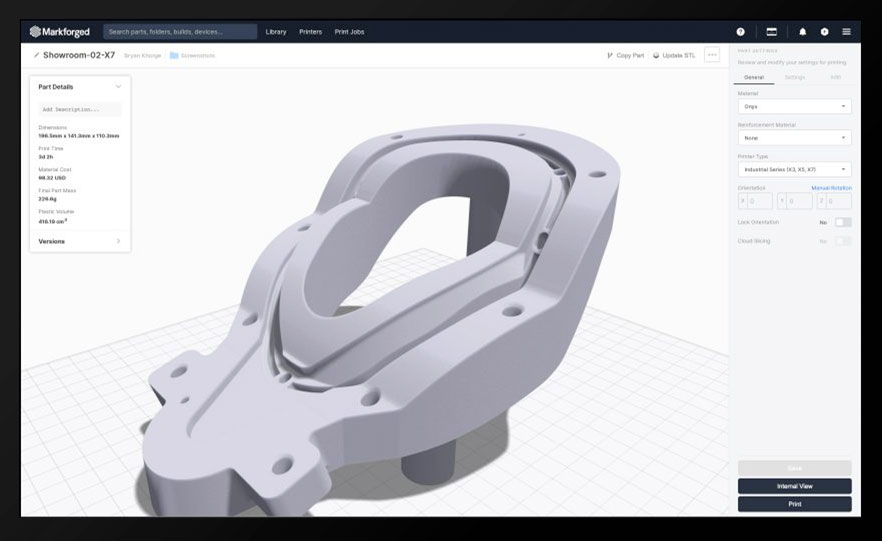Screen dimensions: 882x541
Task: Open Print Jobs in top navigation
Action: [x=349, y=32]
